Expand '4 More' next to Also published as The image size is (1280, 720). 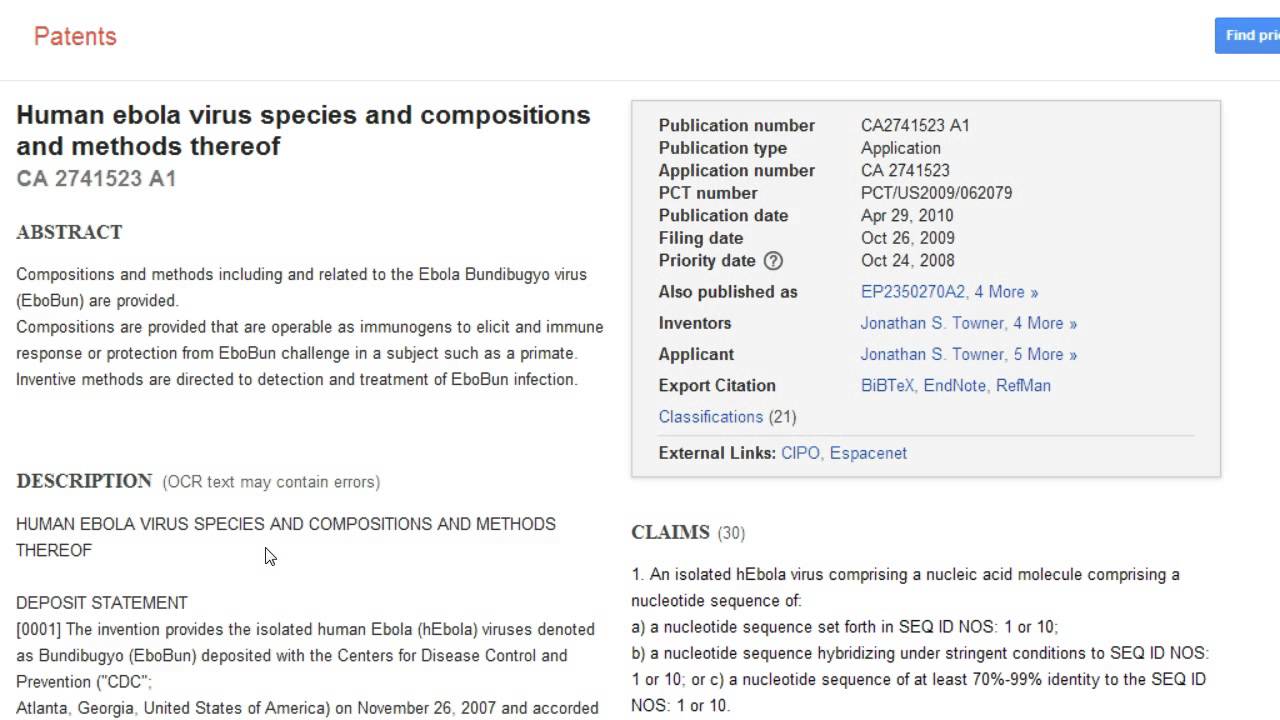[x=1007, y=292]
